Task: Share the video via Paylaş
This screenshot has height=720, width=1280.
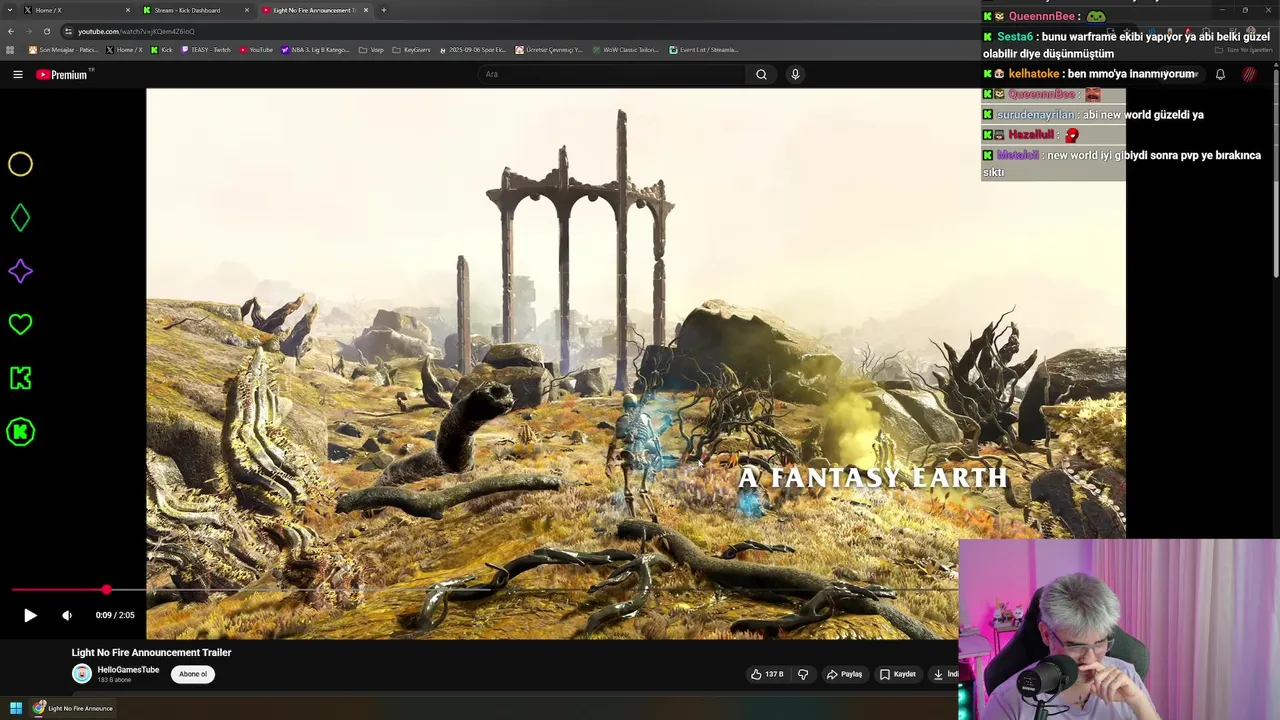Action: [x=844, y=674]
